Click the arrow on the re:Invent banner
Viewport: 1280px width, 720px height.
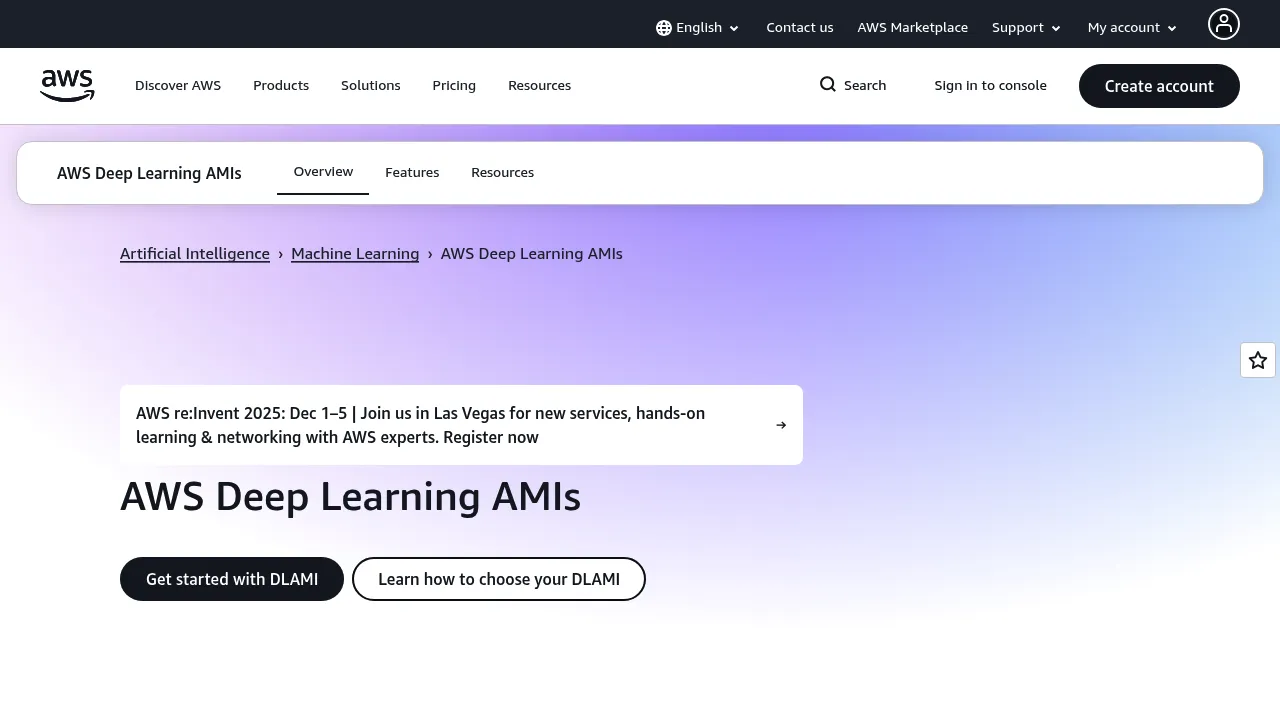(781, 425)
